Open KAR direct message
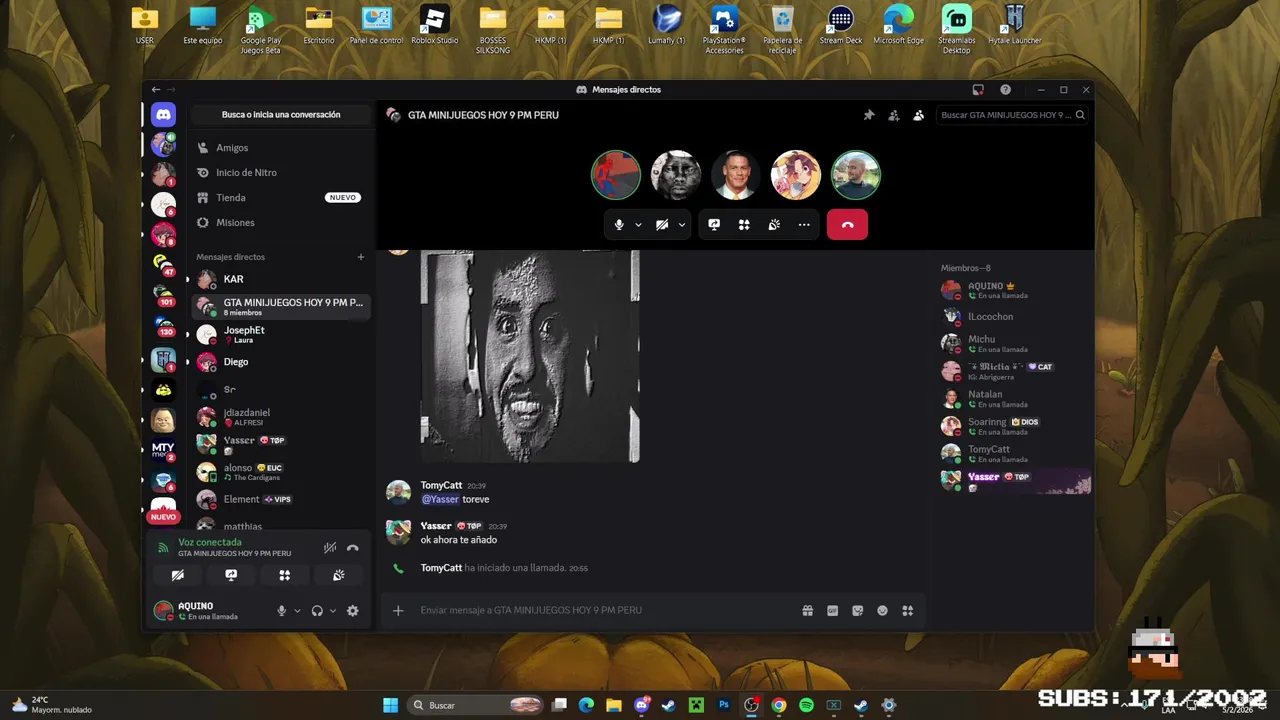The height and width of the screenshot is (720, 1280). click(x=279, y=279)
